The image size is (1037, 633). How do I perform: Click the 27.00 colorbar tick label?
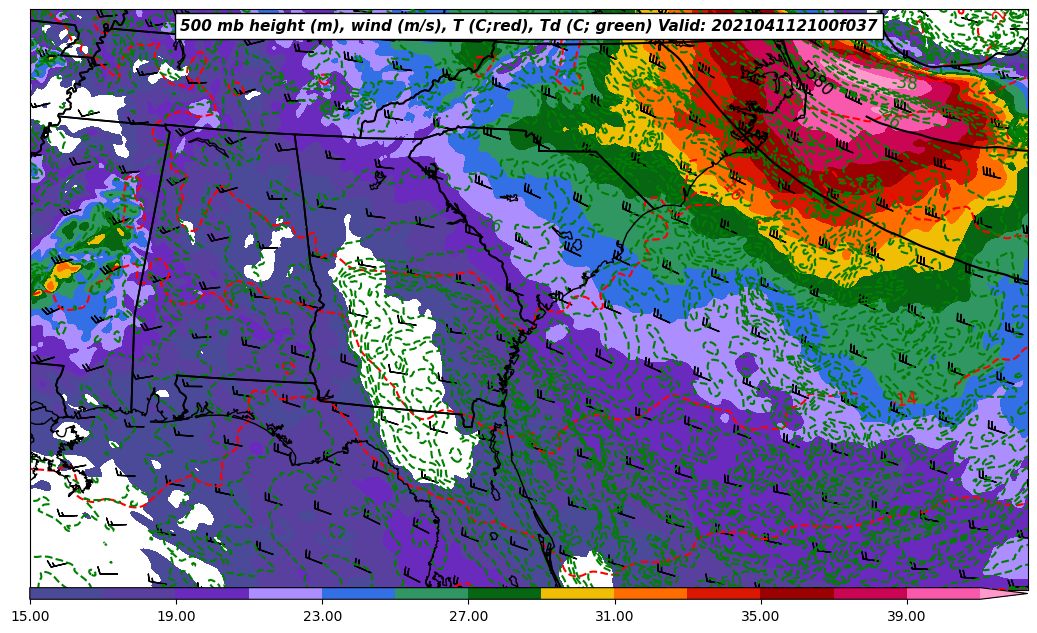pos(468,616)
